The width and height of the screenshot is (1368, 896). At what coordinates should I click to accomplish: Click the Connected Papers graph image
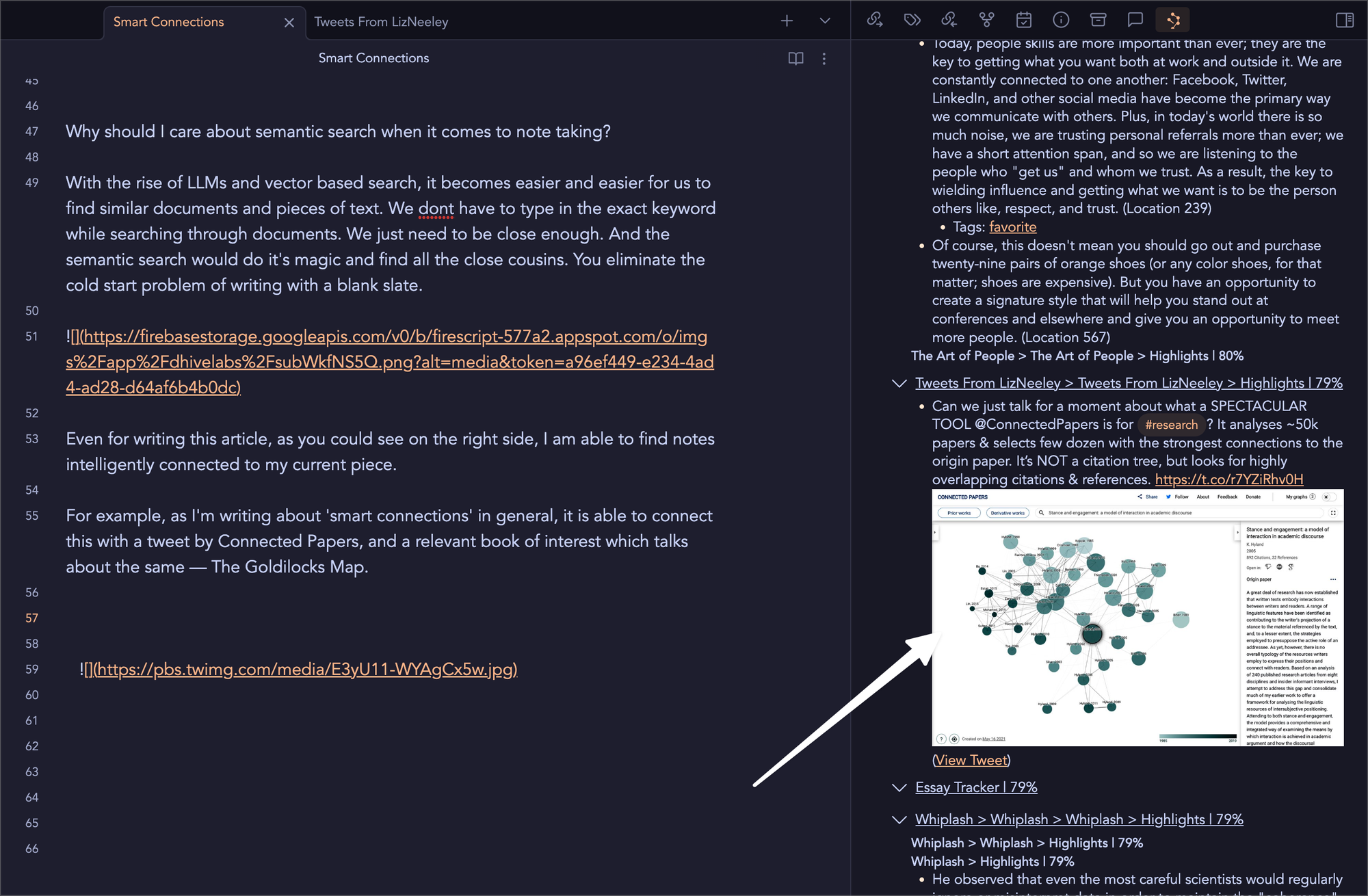coord(1137,618)
